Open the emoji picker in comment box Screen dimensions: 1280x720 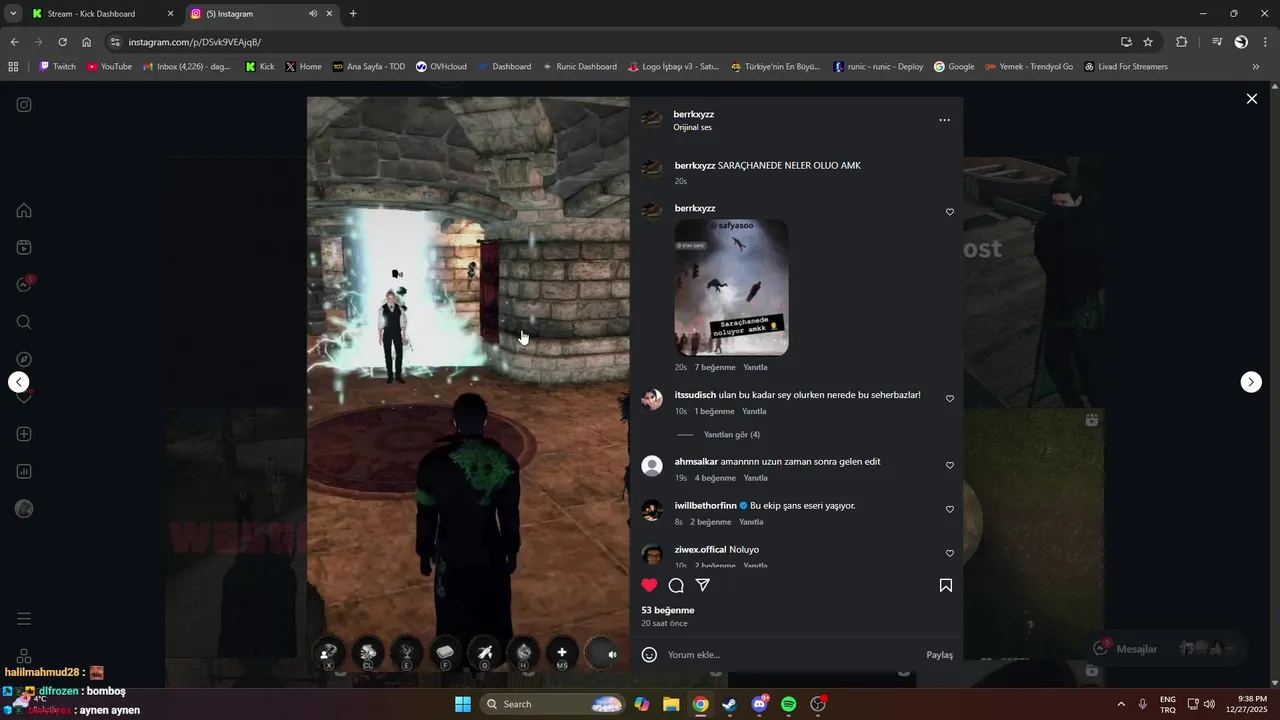click(x=649, y=654)
